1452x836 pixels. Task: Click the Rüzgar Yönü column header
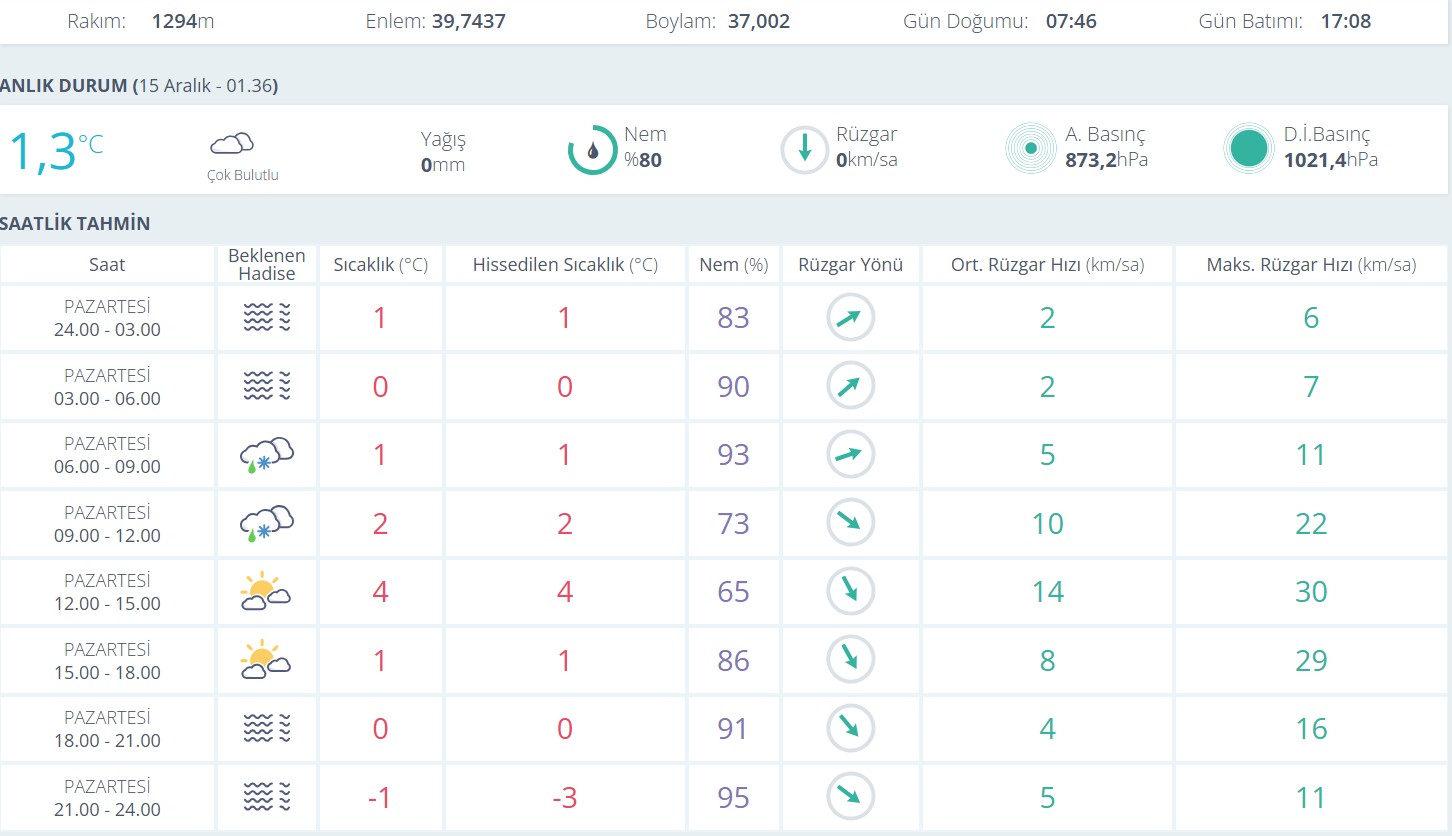pos(850,265)
